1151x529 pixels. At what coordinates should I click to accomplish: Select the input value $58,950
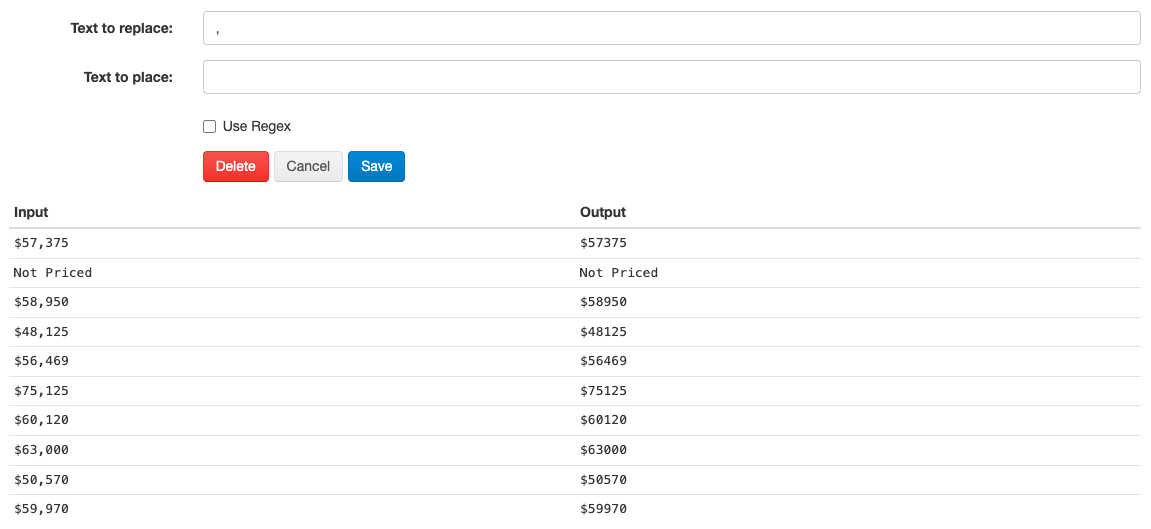click(x=41, y=302)
